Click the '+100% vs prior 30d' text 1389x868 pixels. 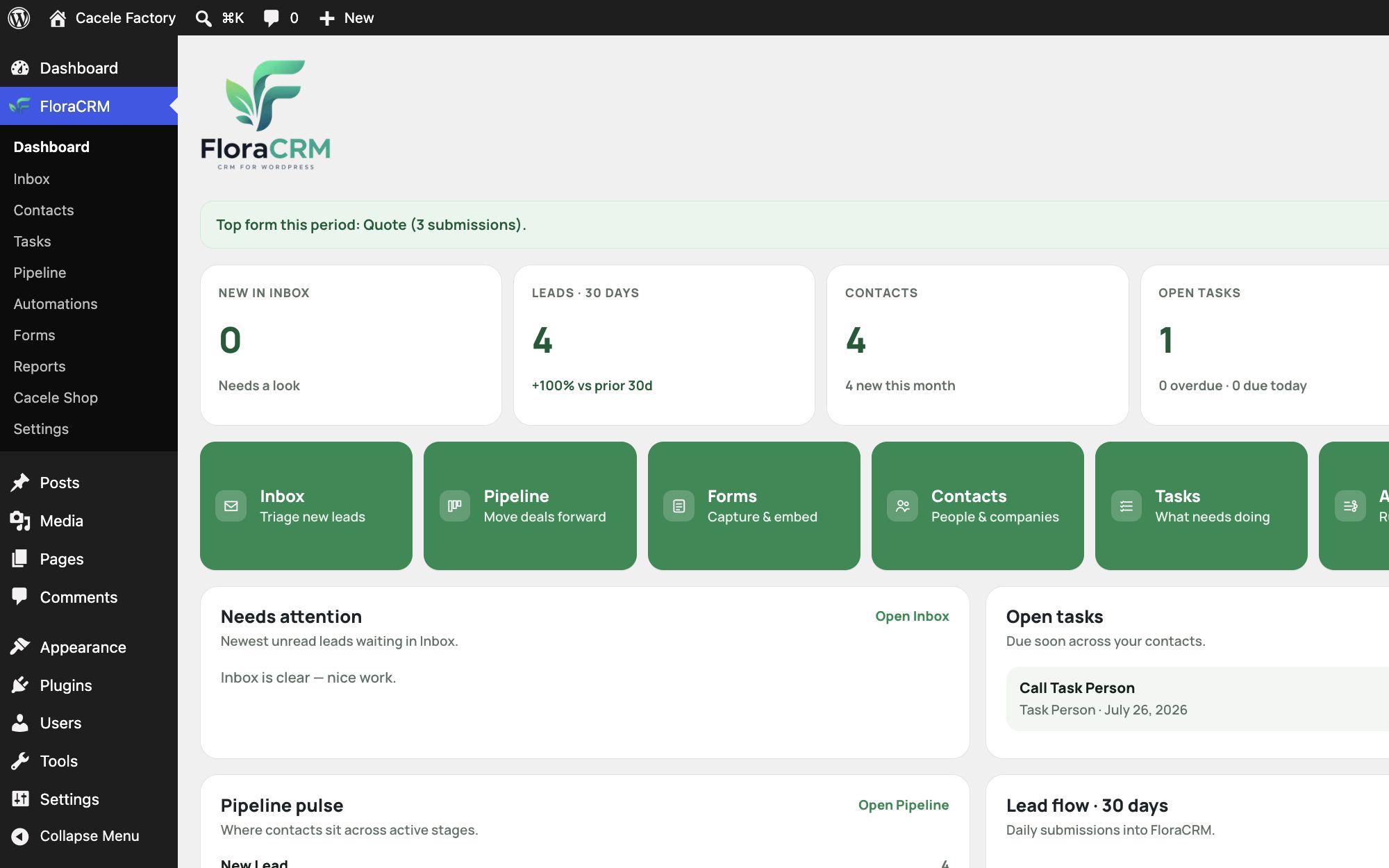(592, 385)
